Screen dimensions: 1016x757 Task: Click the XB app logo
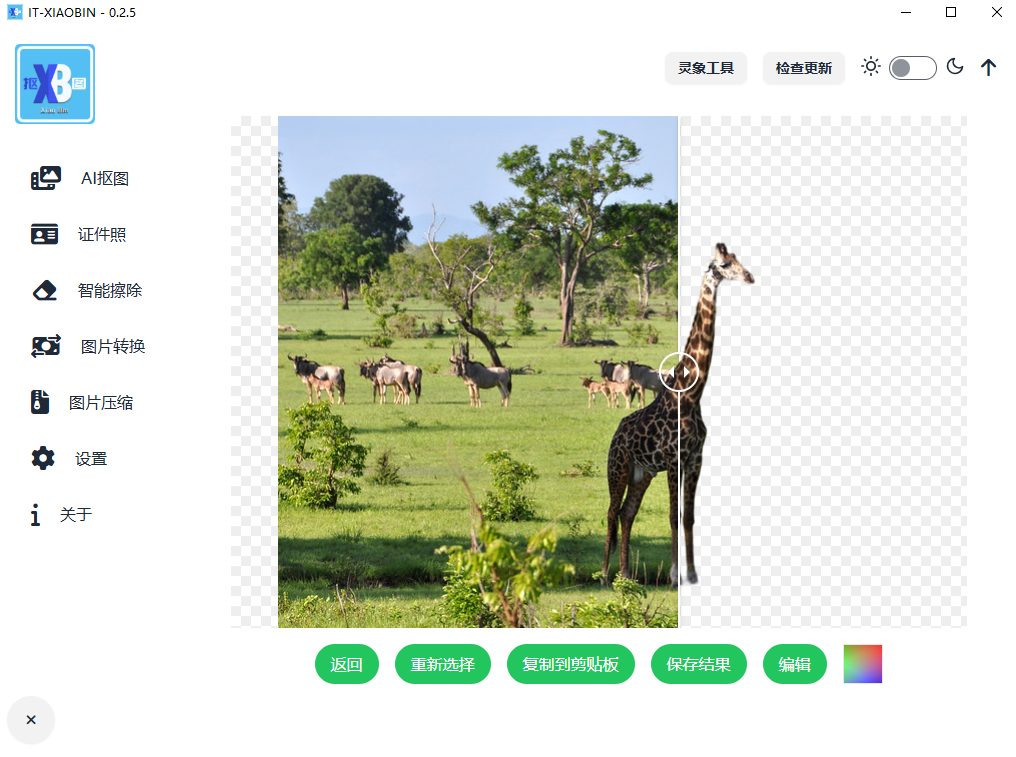tap(55, 84)
